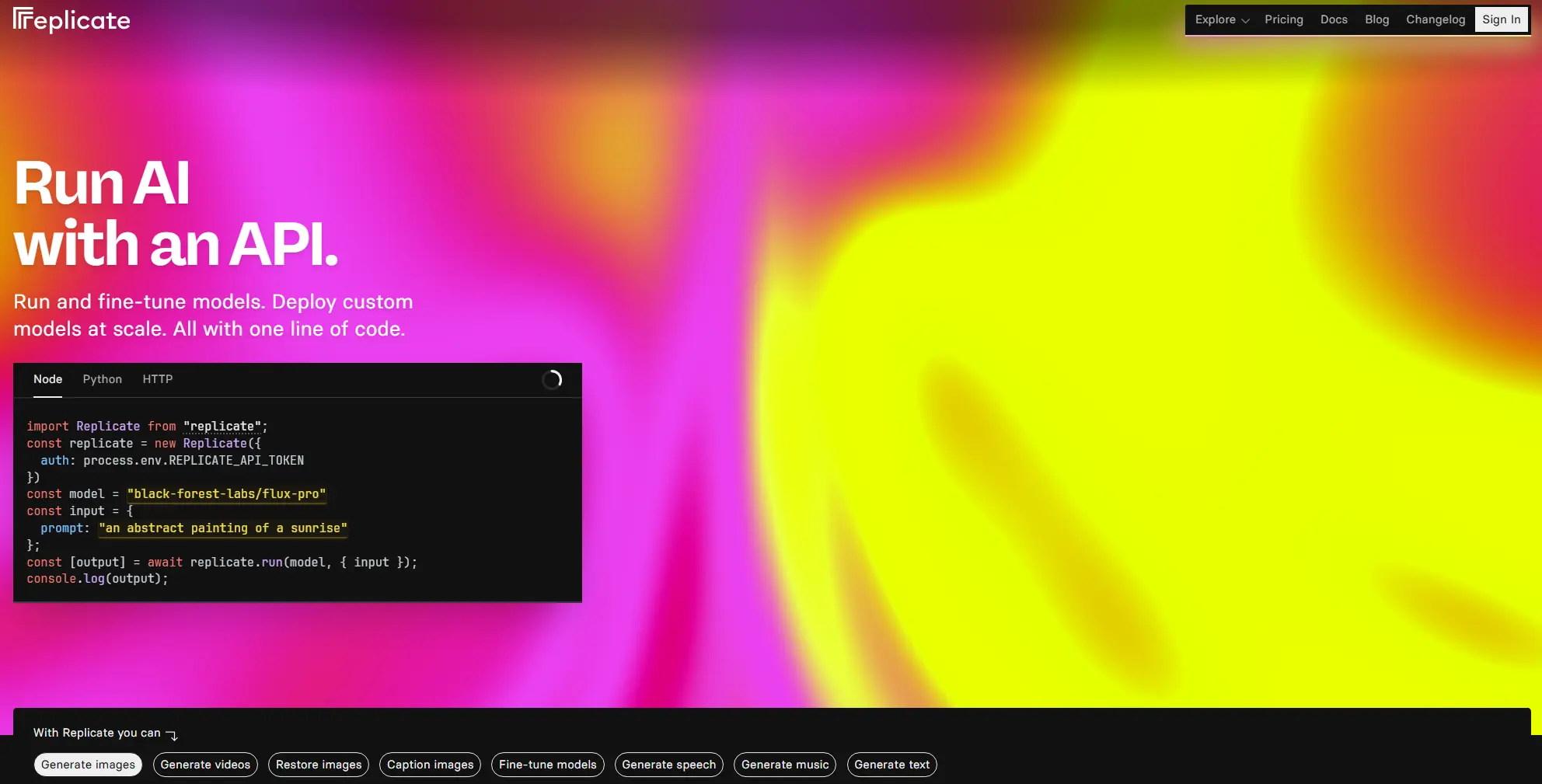Click the Replicate logo in header
Viewport: 1542px width, 784px height.
pos(72,20)
